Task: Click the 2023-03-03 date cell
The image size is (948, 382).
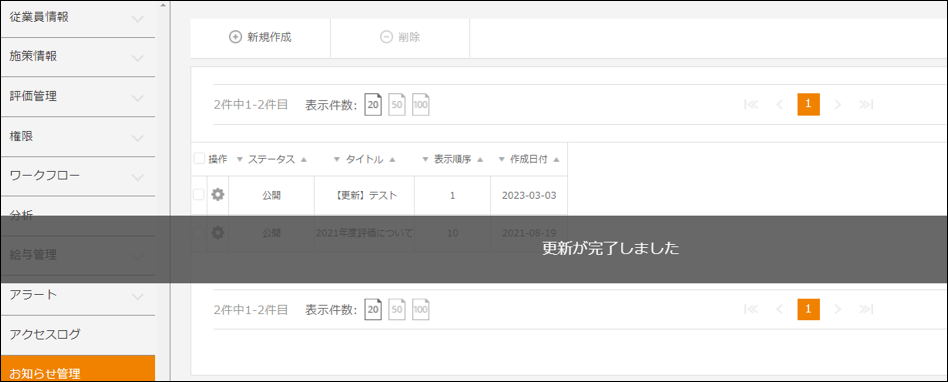Action: pyautogui.click(x=529, y=195)
